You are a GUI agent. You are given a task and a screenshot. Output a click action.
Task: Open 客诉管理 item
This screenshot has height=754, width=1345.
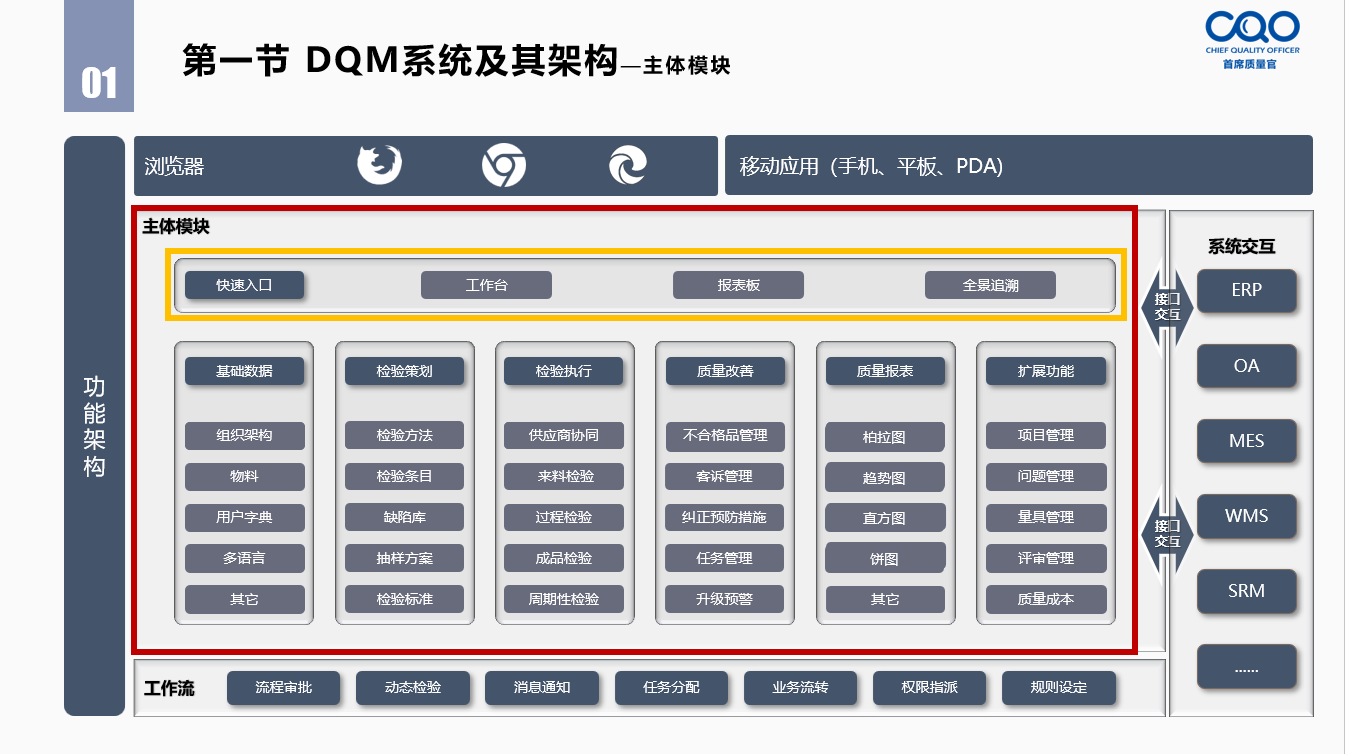click(725, 476)
